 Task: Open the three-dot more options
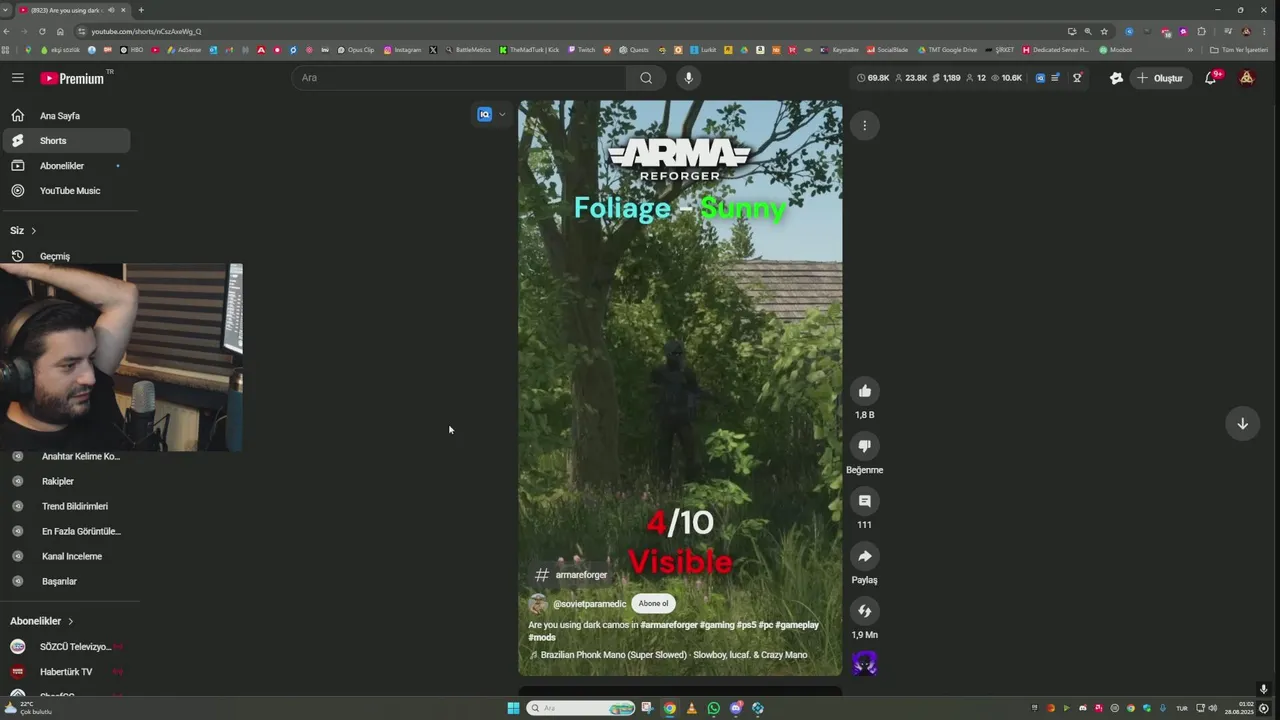pyautogui.click(x=865, y=125)
